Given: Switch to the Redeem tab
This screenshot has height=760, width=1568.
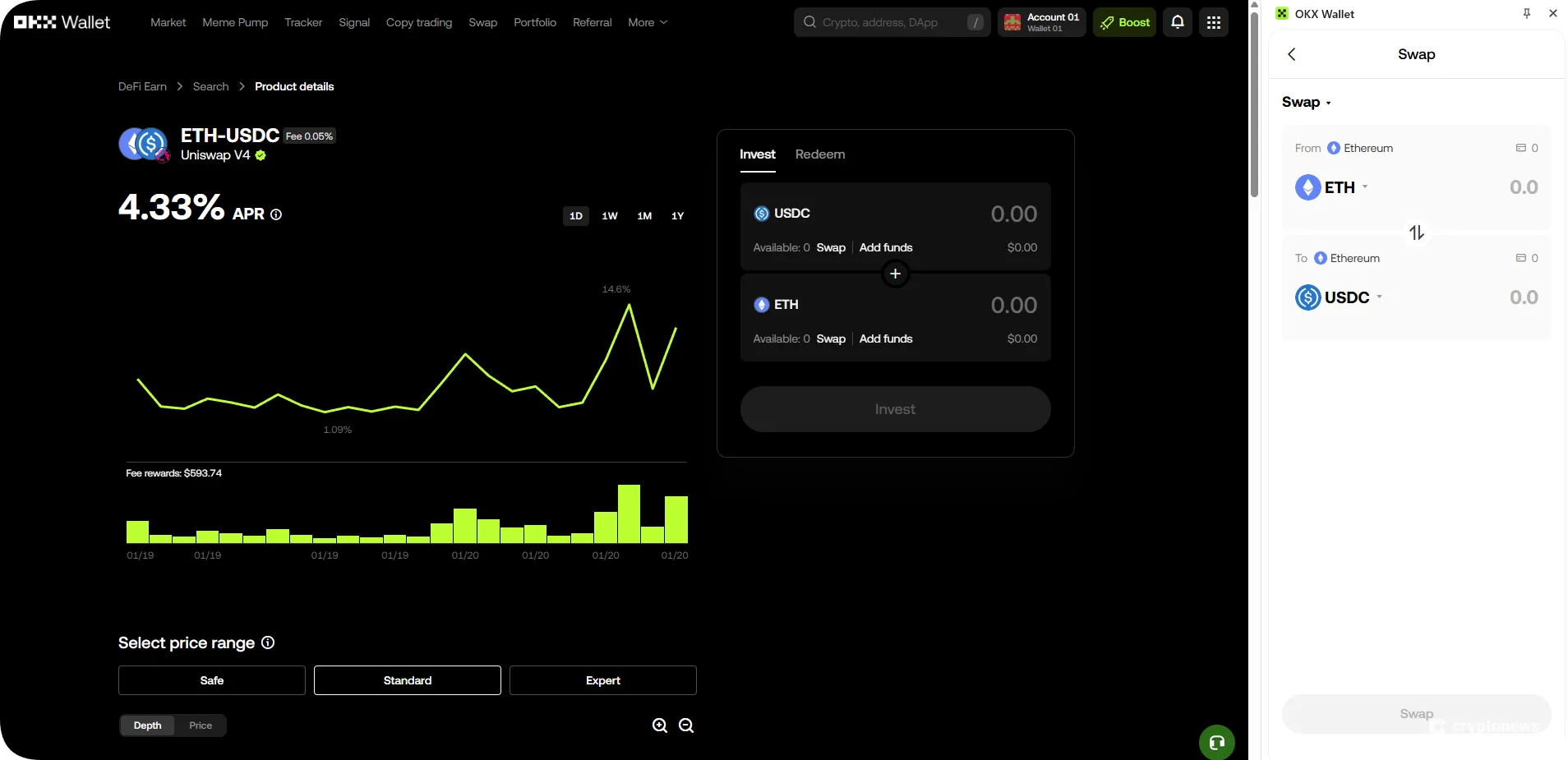Looking at the screenshot, I should click(819, 154).
